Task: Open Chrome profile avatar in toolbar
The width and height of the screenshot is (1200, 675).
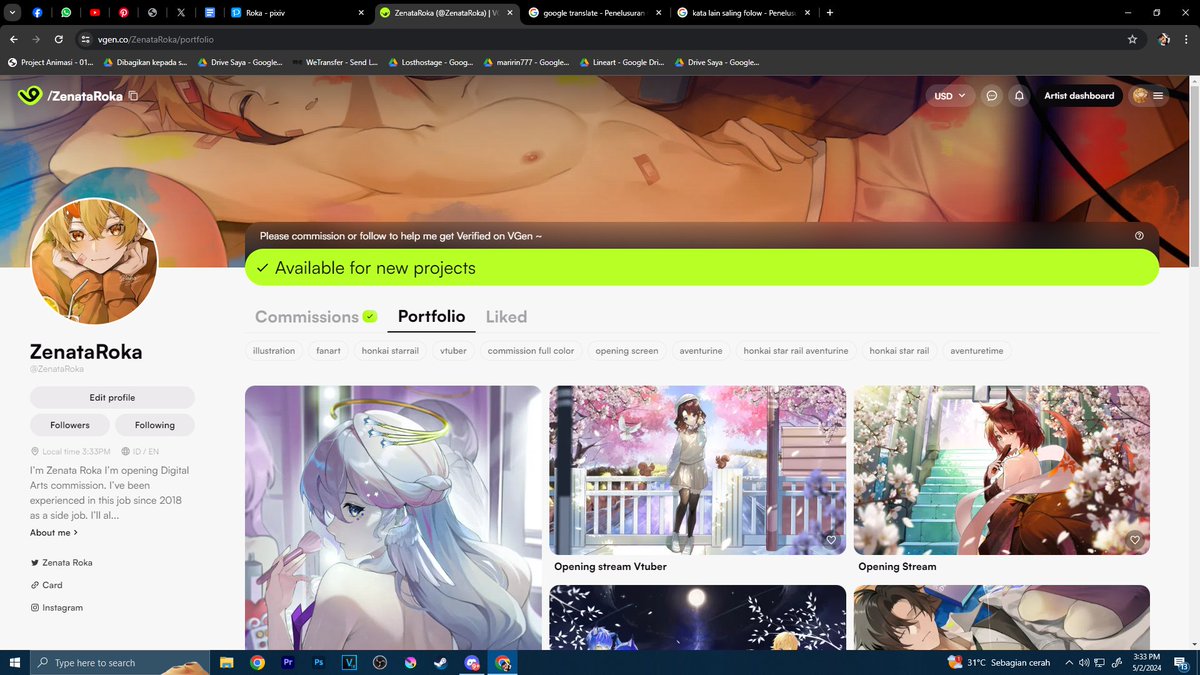Action: [1164, 39]
